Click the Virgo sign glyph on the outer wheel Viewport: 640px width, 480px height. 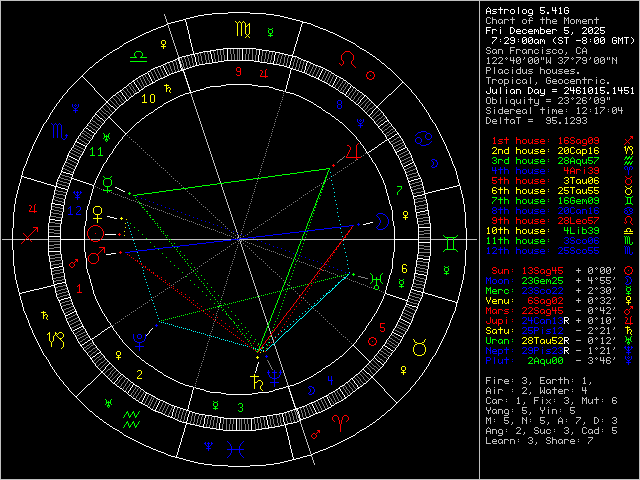point(243,30)
